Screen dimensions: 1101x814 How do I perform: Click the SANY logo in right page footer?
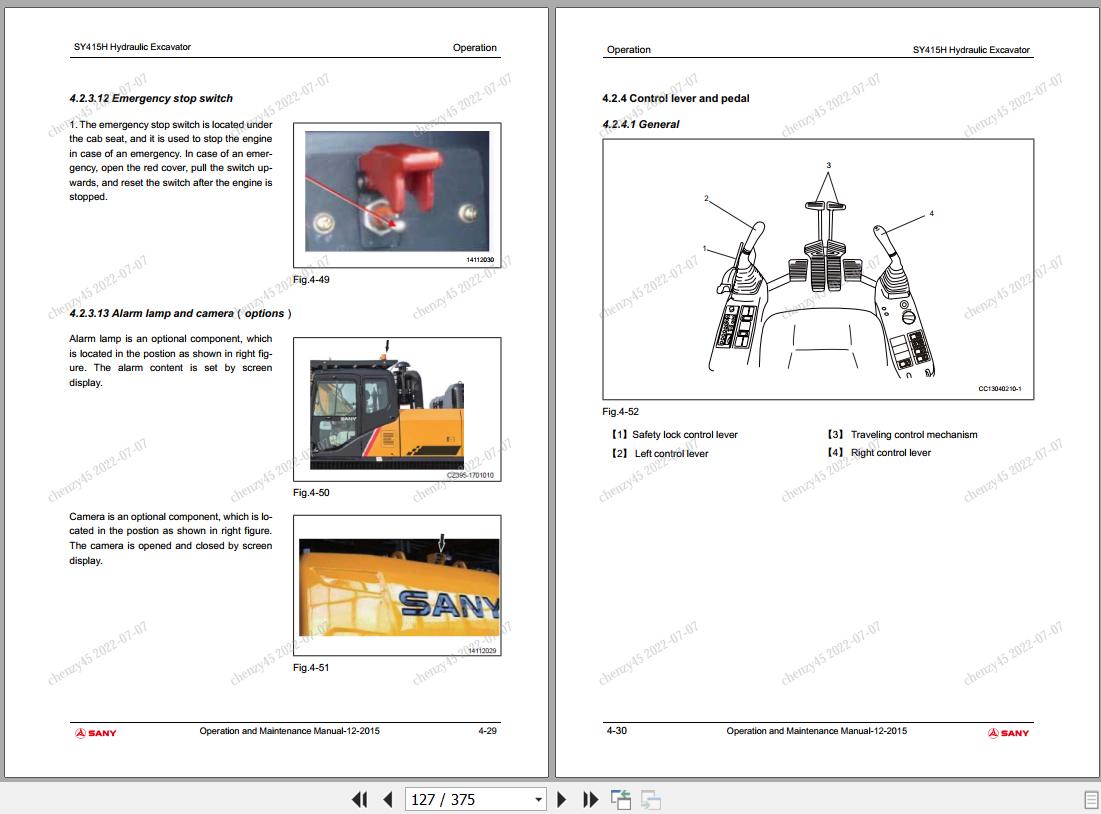coord(1008,733)
